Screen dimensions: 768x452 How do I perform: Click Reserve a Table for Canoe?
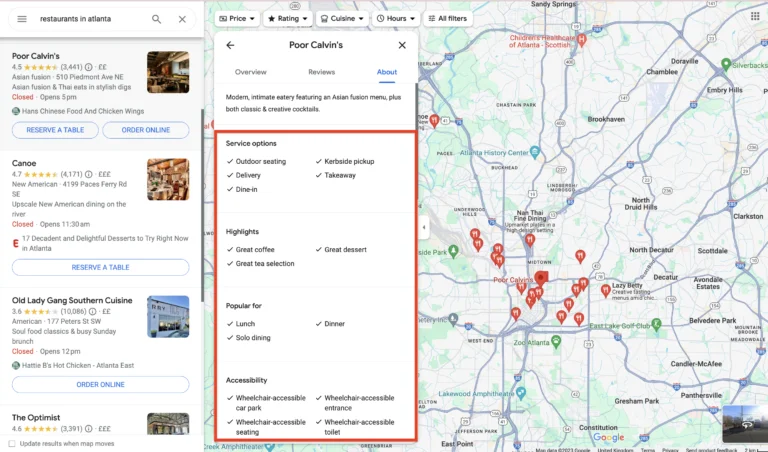coord(100,267)
